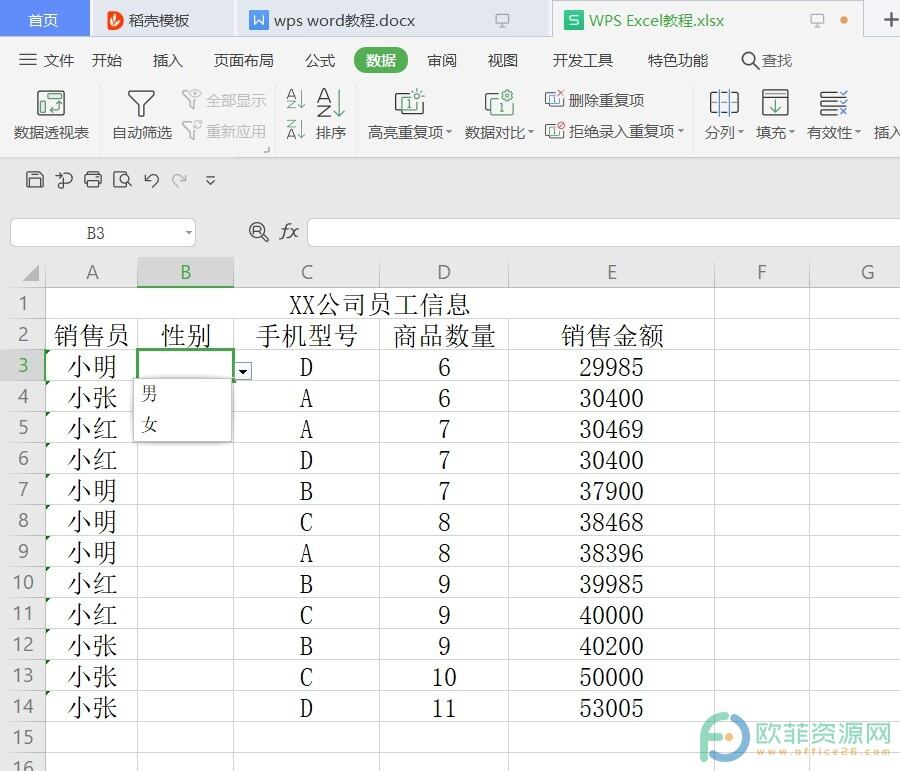Click 删除重复项 remove duplicates
This screenshot has height=771, width=900.
click(595, 100)
